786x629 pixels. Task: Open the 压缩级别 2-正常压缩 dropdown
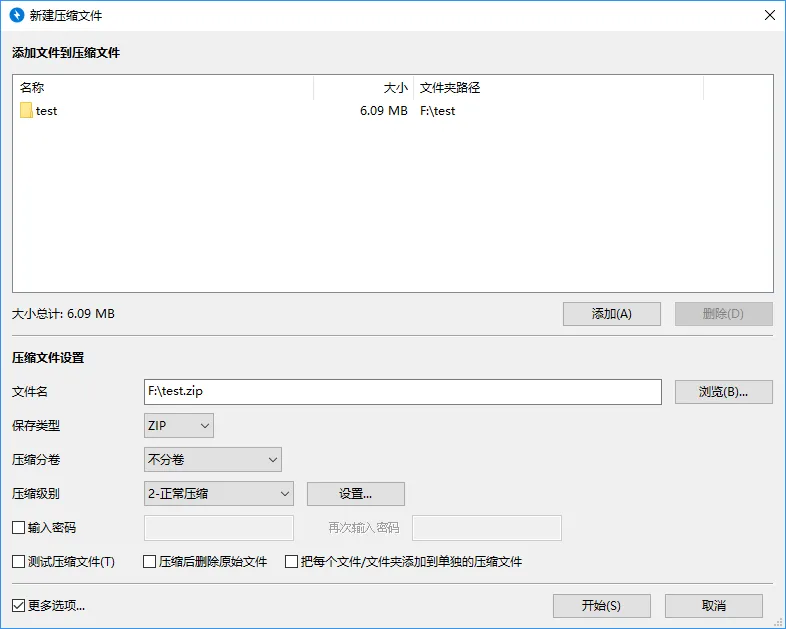(219, 493)
